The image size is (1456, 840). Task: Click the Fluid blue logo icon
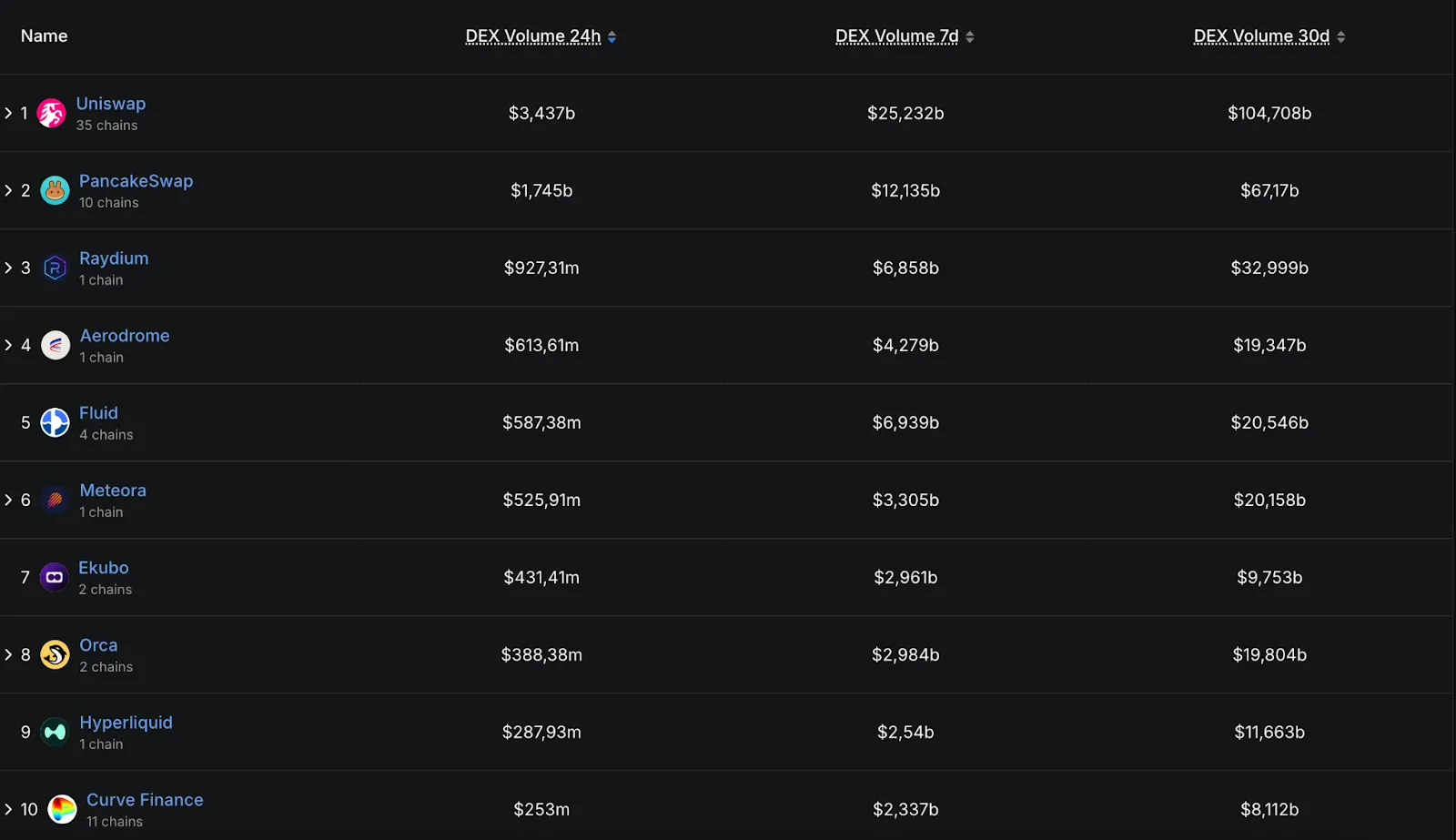point(55,422)
